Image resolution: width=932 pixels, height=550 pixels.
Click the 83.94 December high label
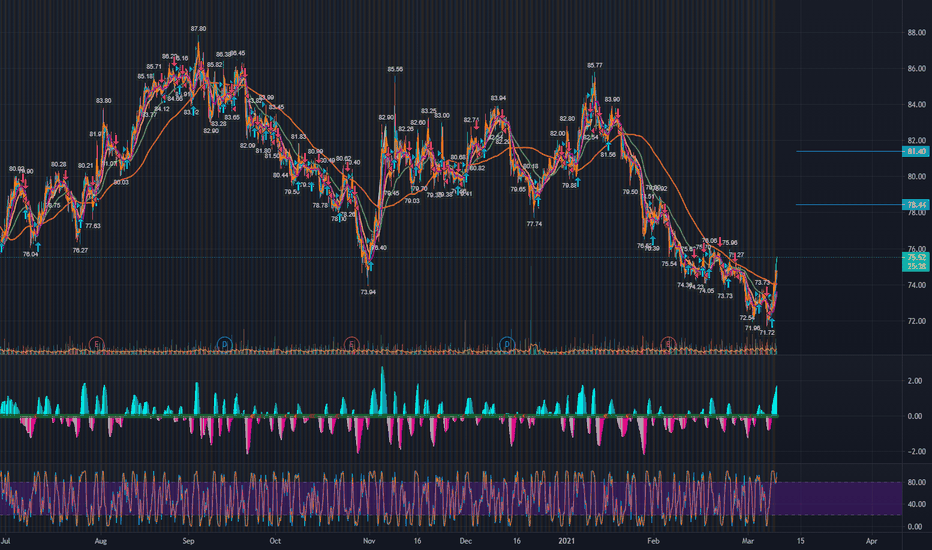click(498, 98)
